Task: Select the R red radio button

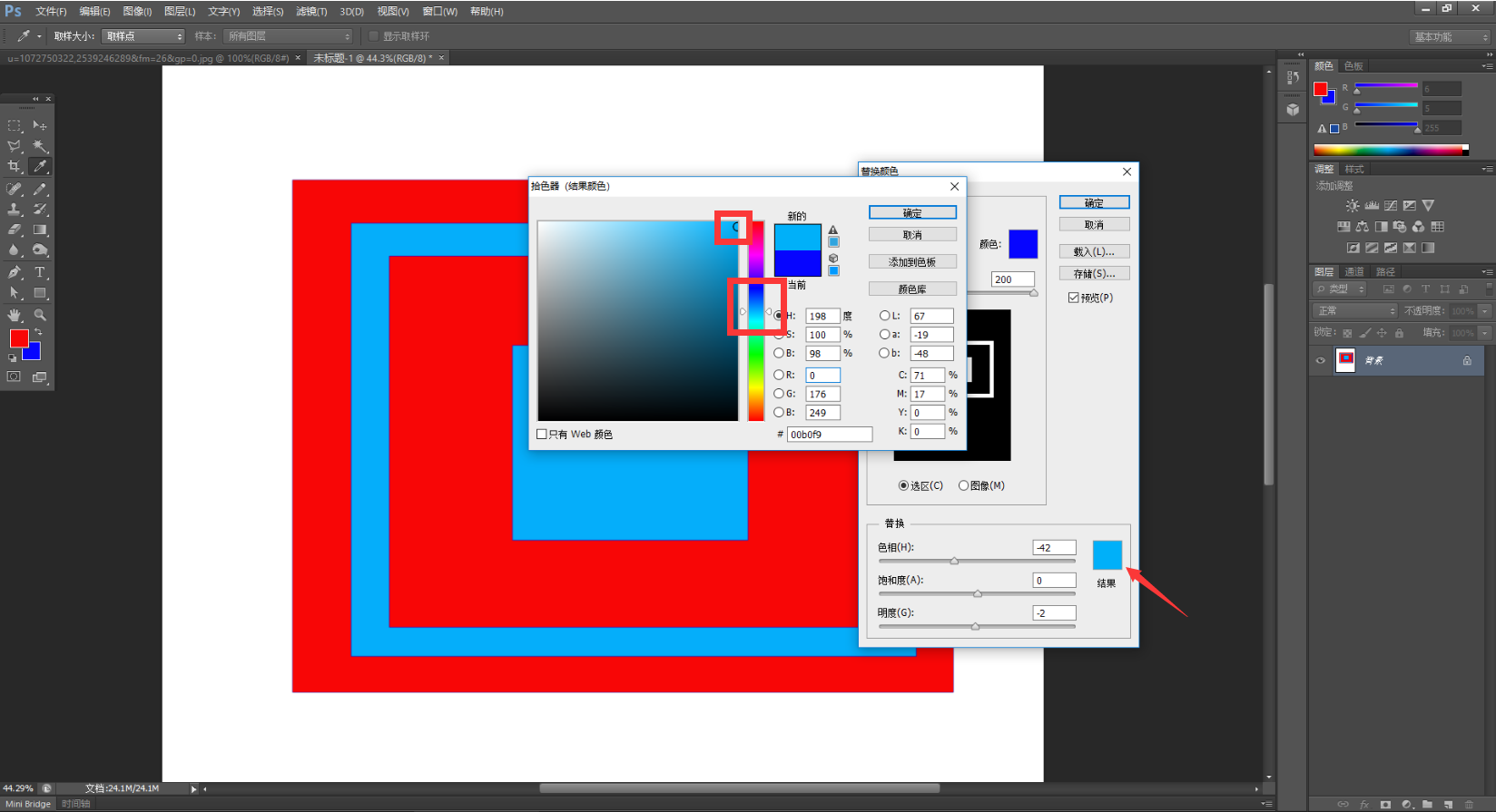Action: pos(779,375)
